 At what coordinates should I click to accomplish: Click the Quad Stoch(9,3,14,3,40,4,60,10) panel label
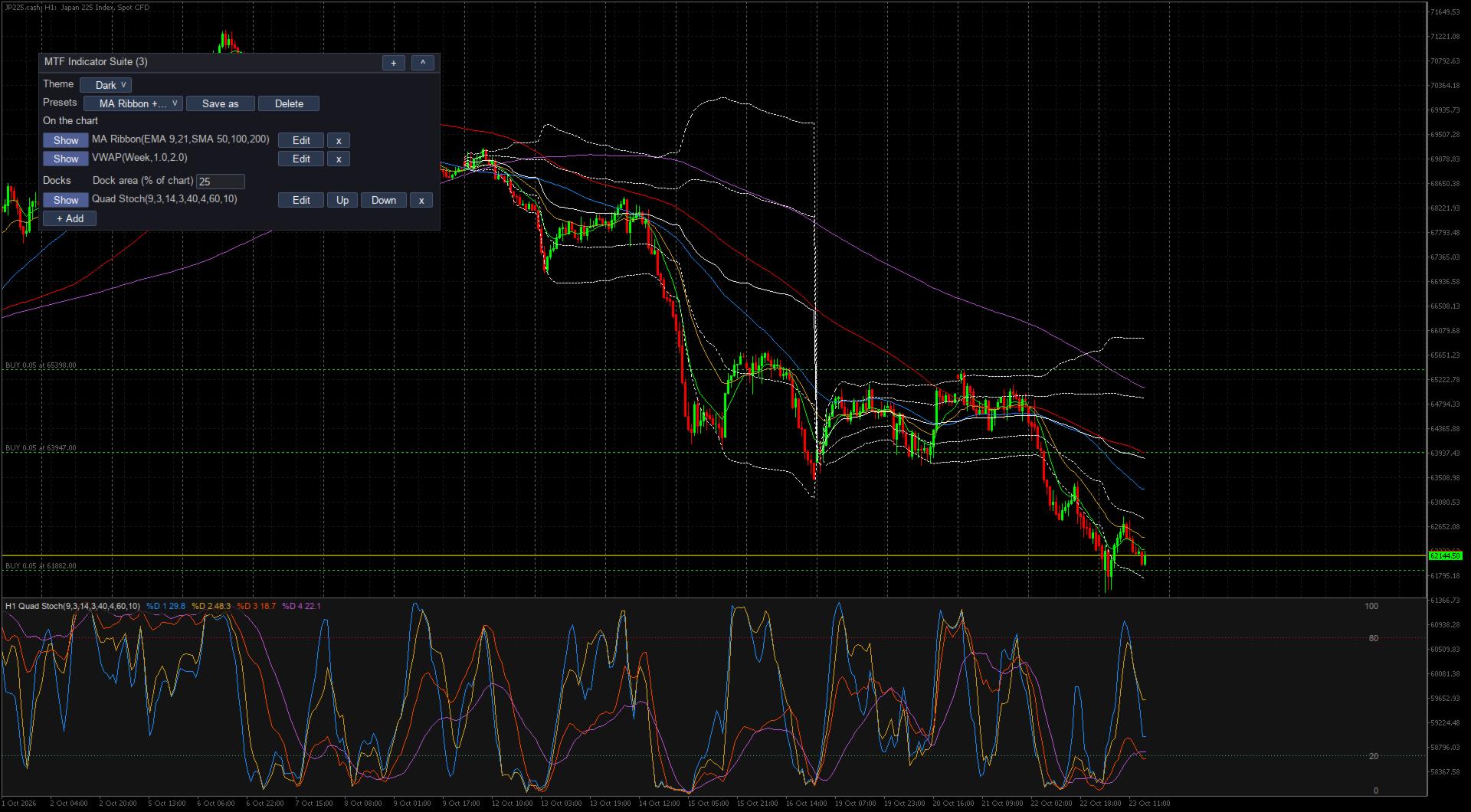click(165, 199)
